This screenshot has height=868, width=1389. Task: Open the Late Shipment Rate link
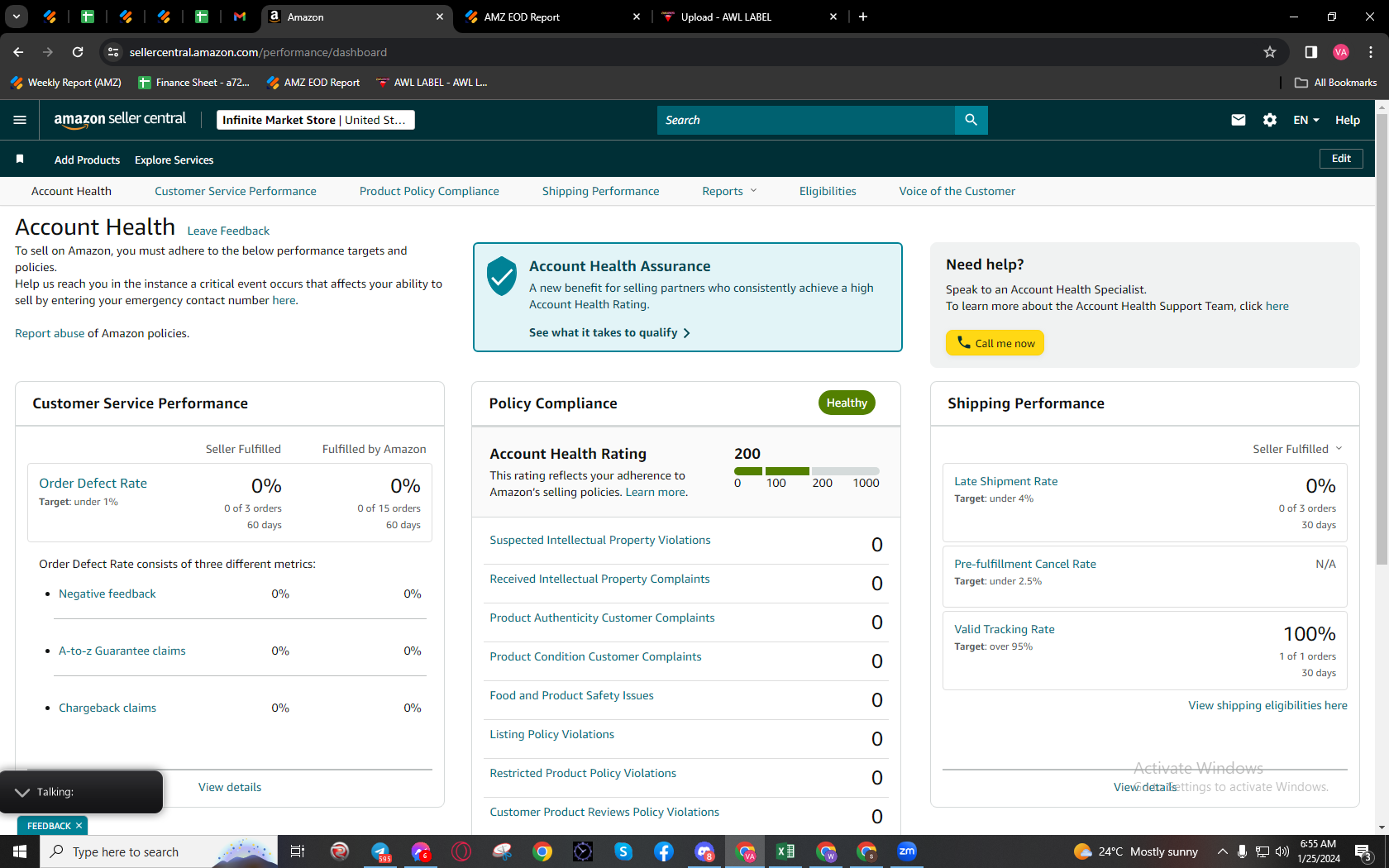(1006, 481)
